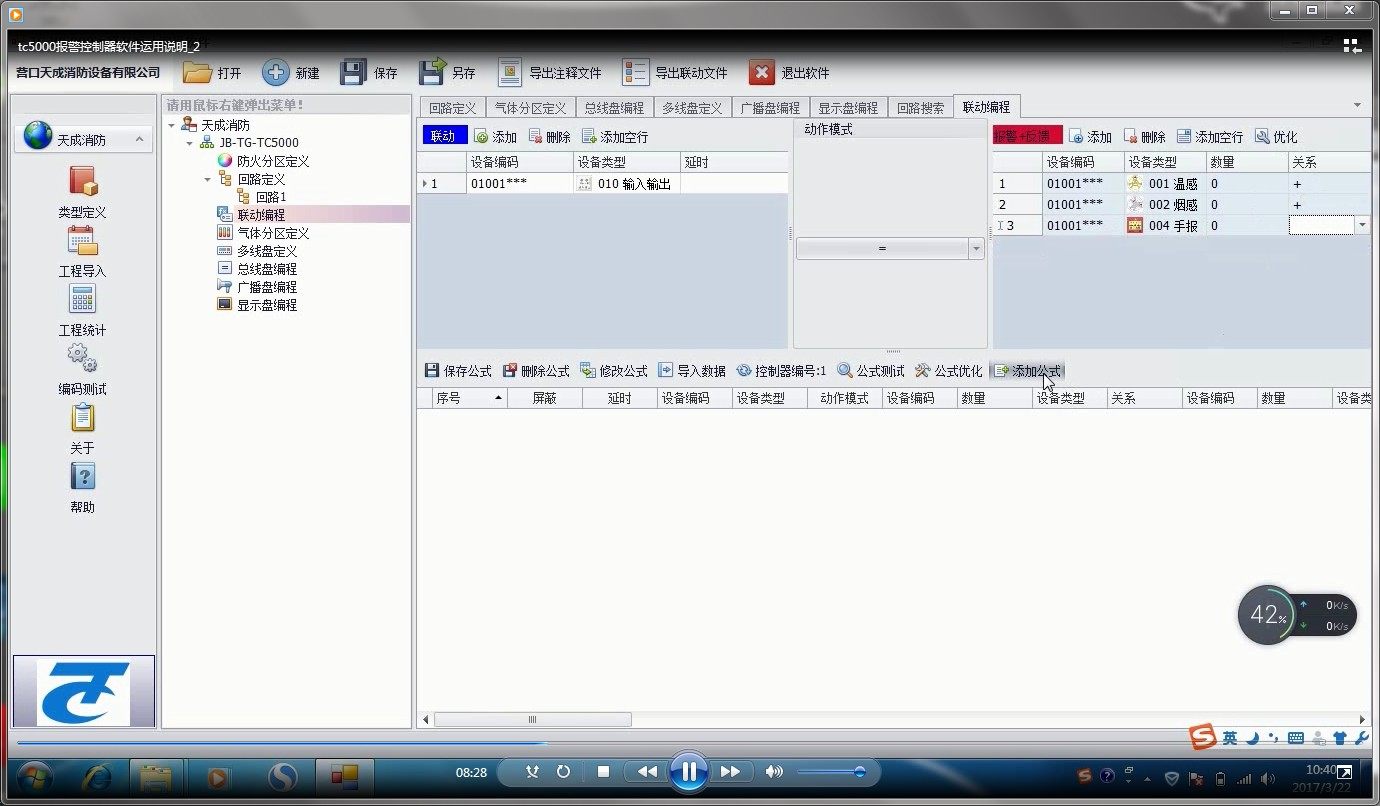Open 工程导入 in the left sidebar

tap(82, 252)
